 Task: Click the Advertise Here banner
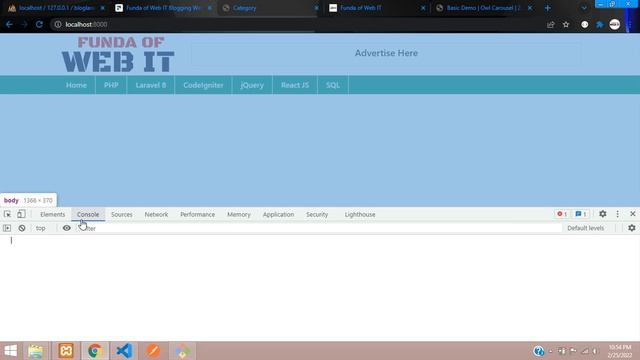click(x=386, y=53)
